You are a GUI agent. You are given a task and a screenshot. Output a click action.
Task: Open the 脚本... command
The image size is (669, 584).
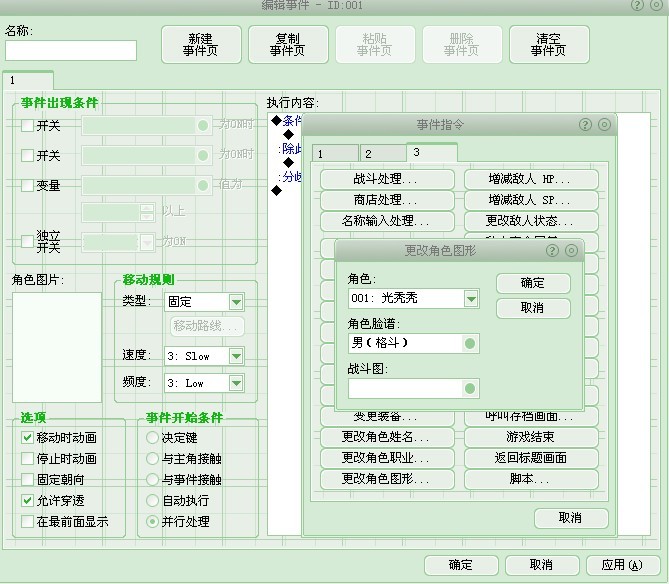[531, 479]
